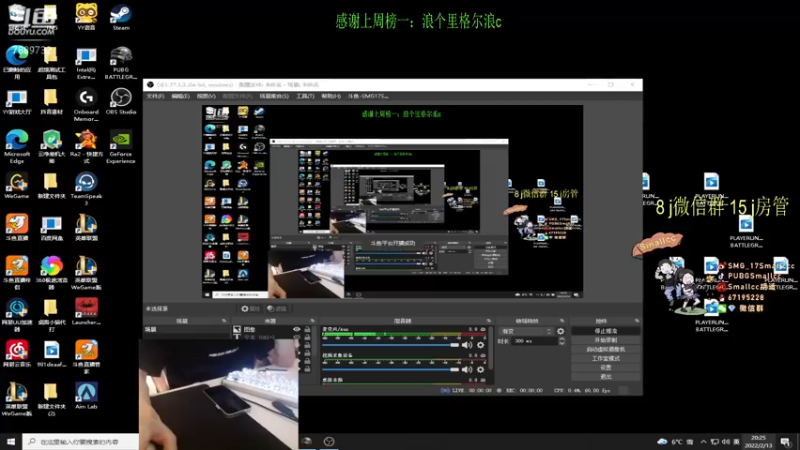Select the Ra2 shortcut desktop icon

point(86,146)
